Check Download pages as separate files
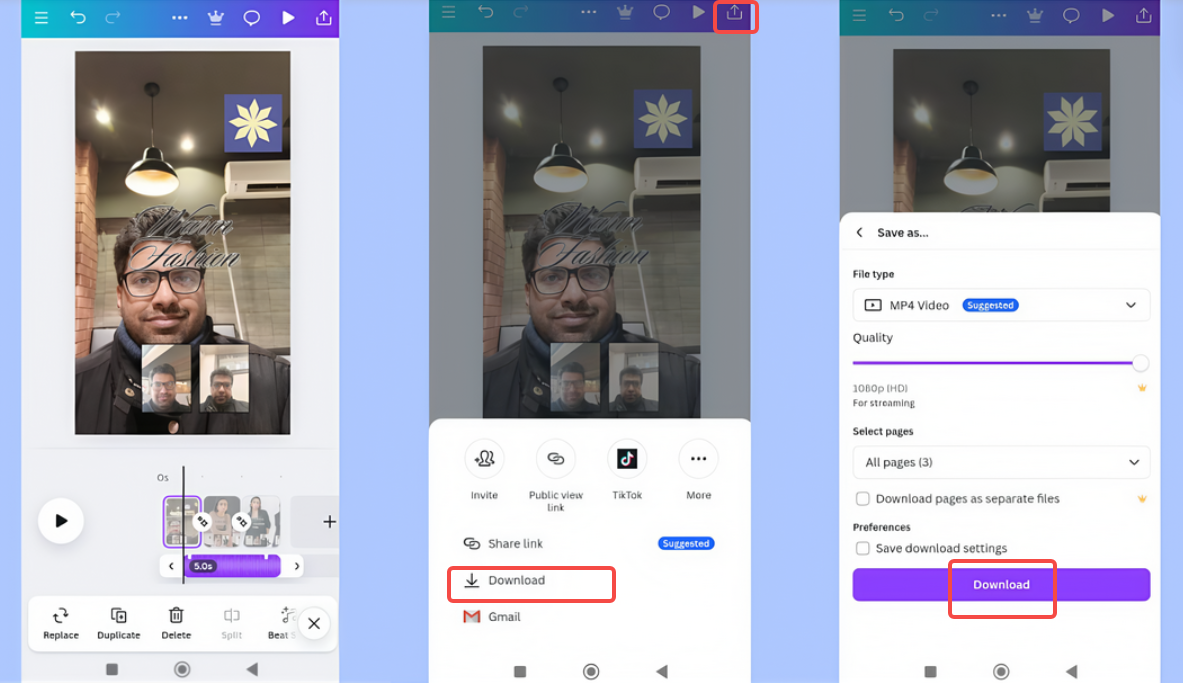This screenshot has width=1183, height=683. click(x=862, y=499)
